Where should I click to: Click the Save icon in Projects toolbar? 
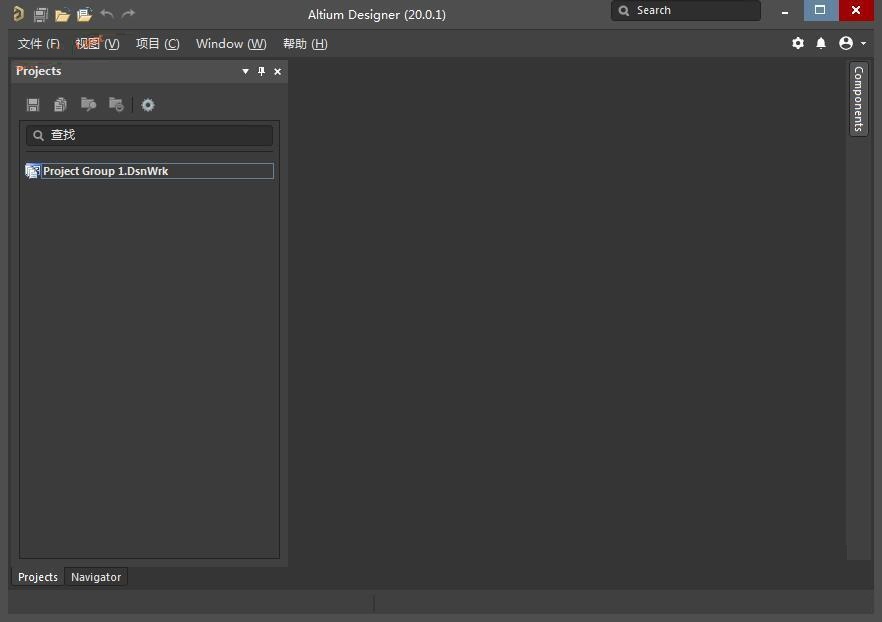[33, 105]
